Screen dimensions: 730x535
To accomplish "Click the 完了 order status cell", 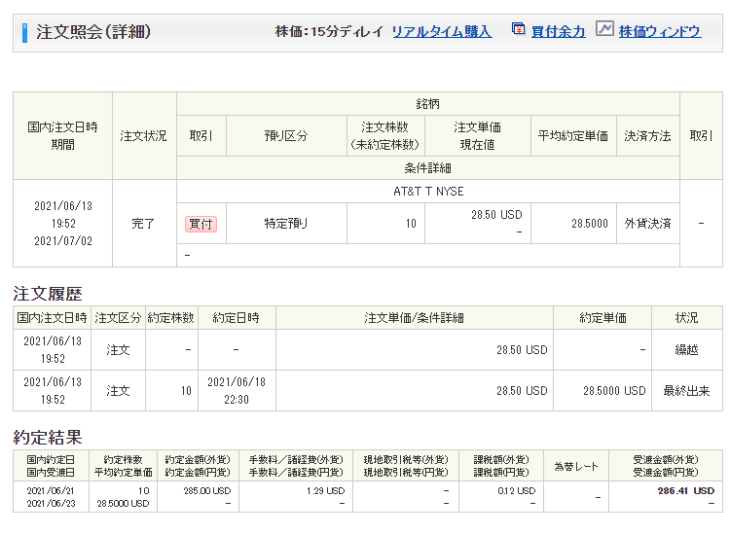I will 144,224.
